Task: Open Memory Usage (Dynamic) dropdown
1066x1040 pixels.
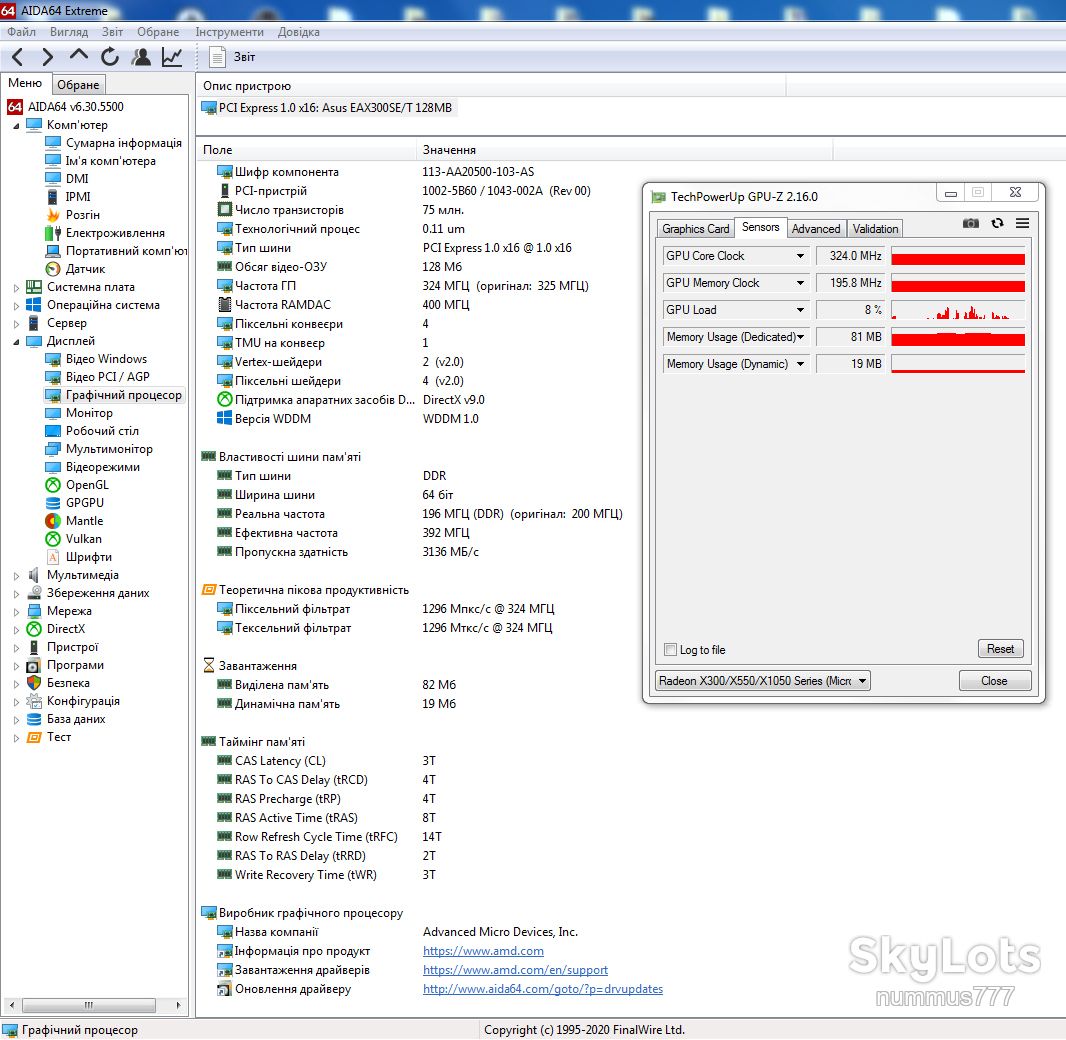Action: [800, 364]
